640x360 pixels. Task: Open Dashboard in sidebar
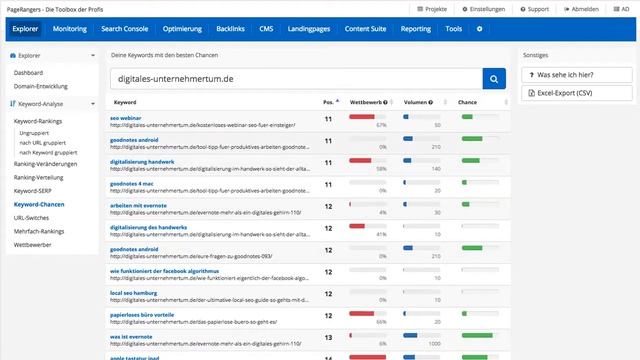[28, 73]
